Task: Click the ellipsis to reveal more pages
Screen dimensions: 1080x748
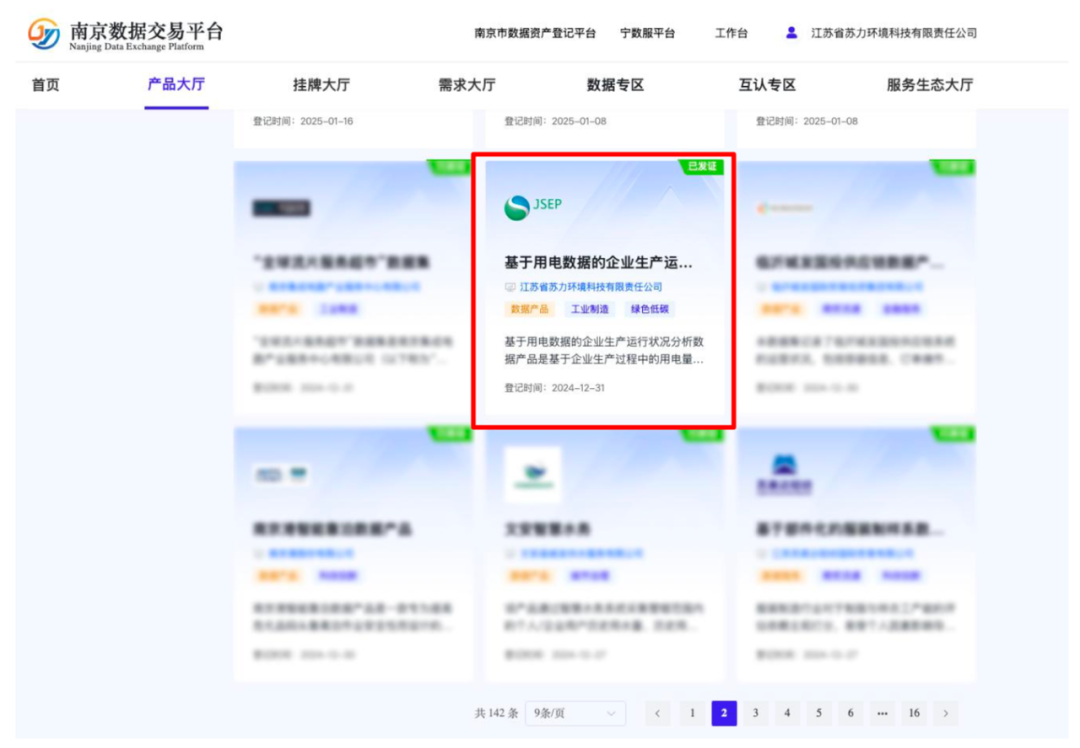Action: tap(882, 713)
